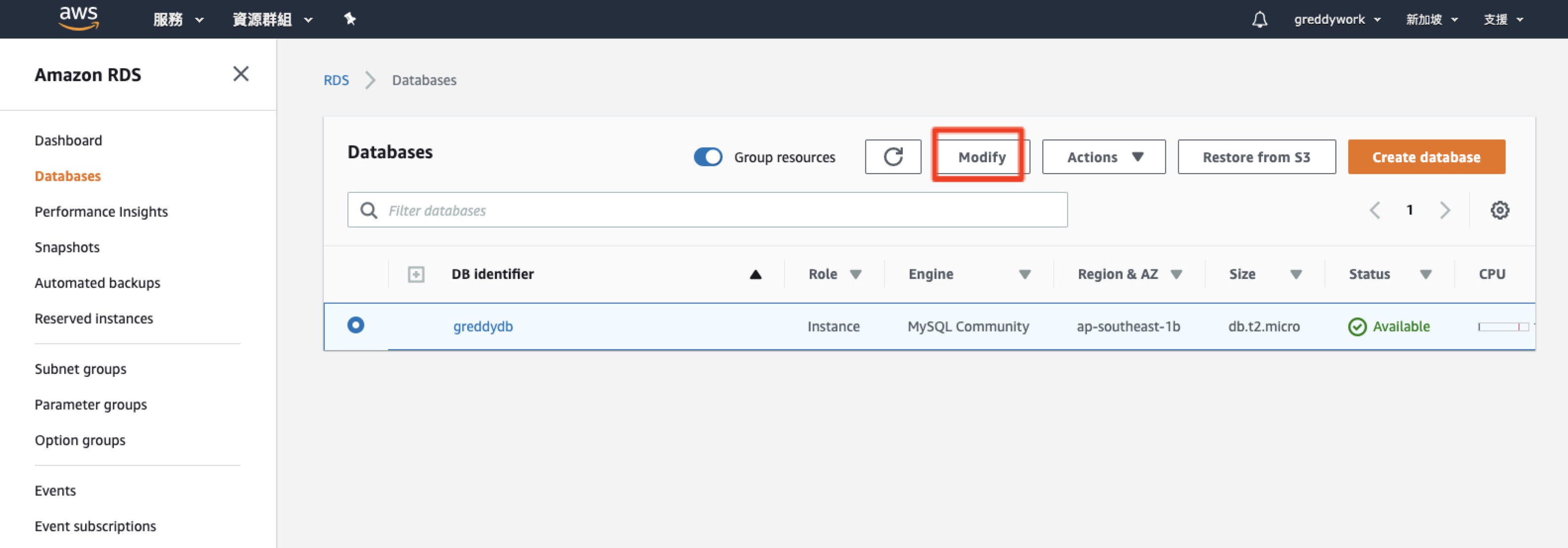Open Parameter groups in the sidebar
This screenshot has height=548, width=1568.
tap(91, 405)
